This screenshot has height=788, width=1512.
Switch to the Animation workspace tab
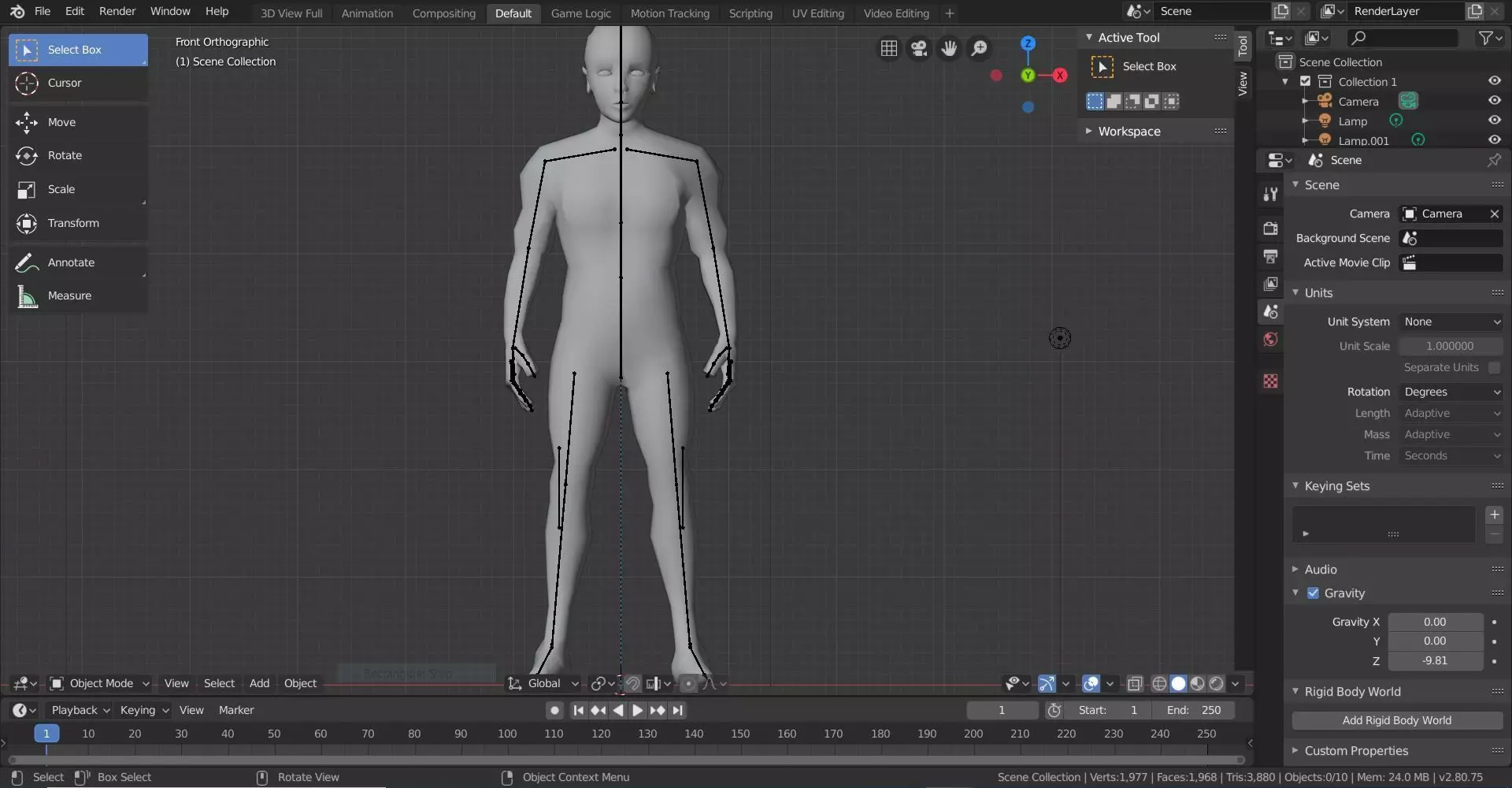pos(367,13)
